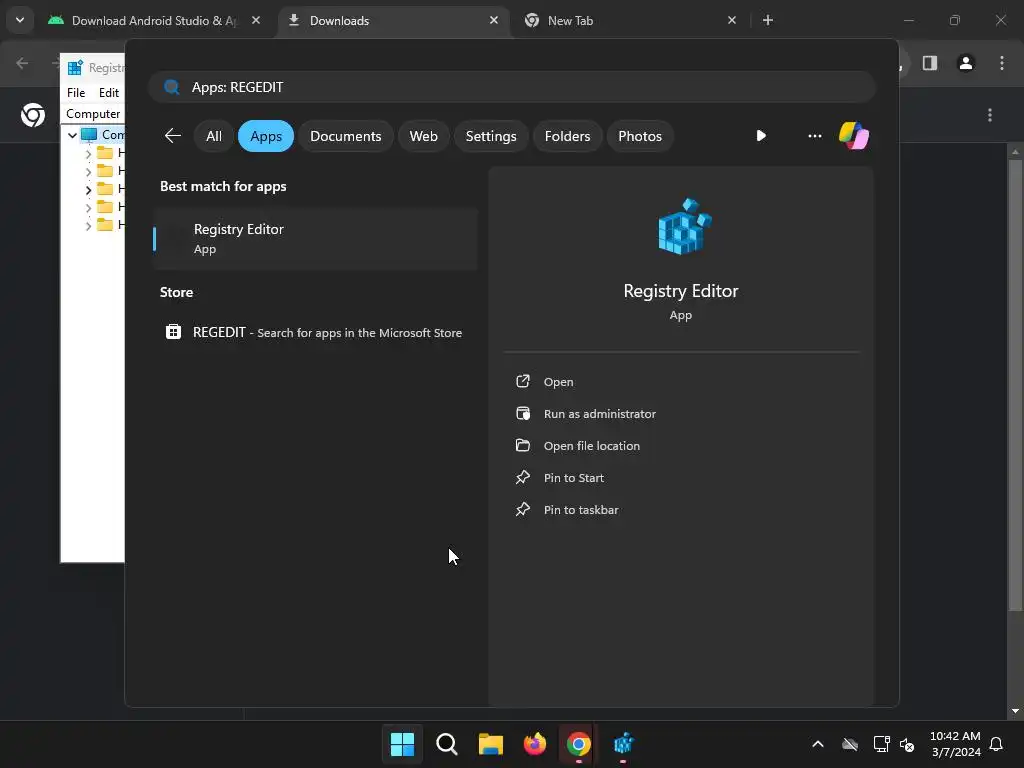Select the Folders search filter
The image size is (1024, 768).
pos(568,136)
